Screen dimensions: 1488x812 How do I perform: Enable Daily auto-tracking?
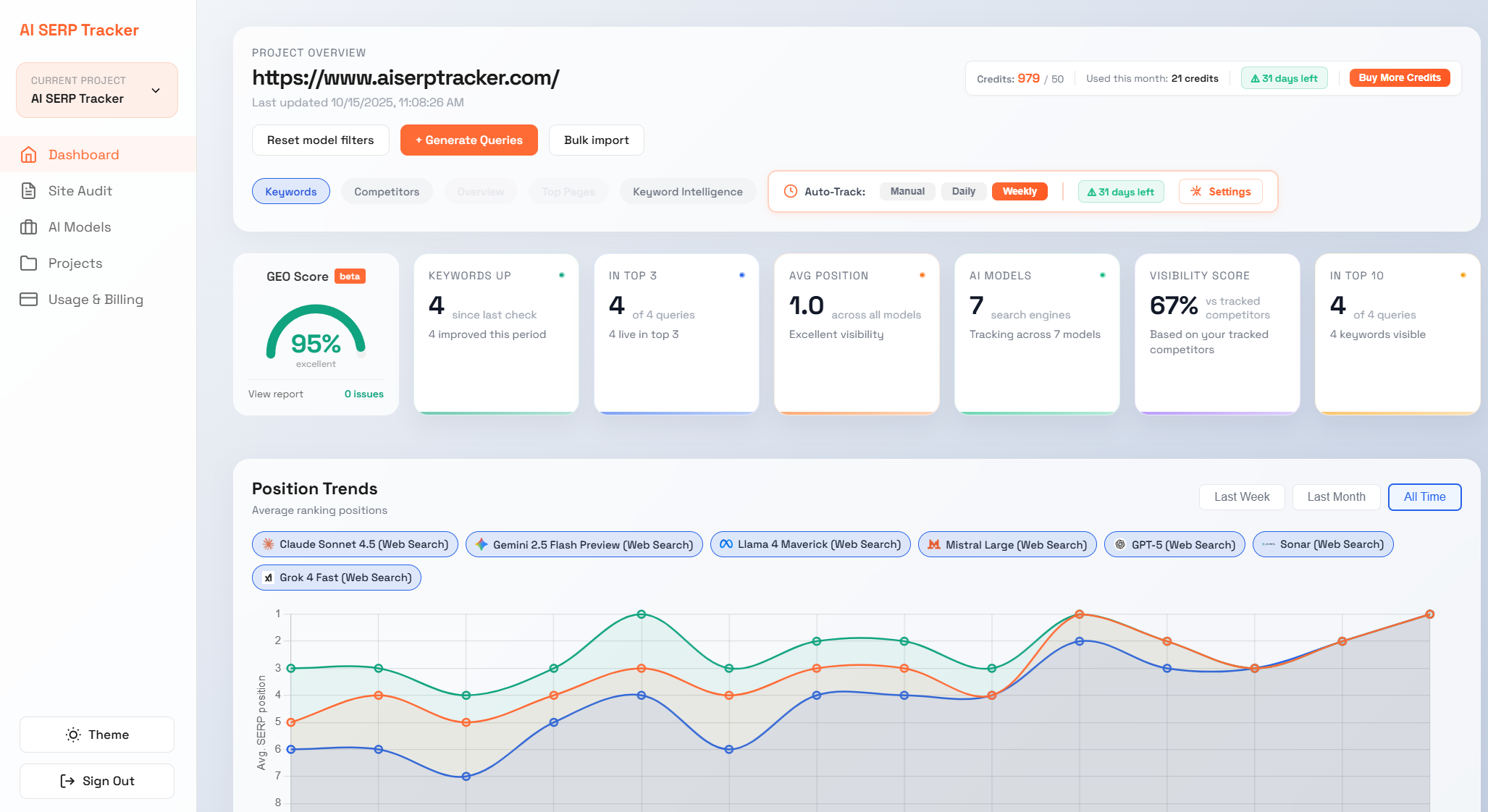(964, 191)
